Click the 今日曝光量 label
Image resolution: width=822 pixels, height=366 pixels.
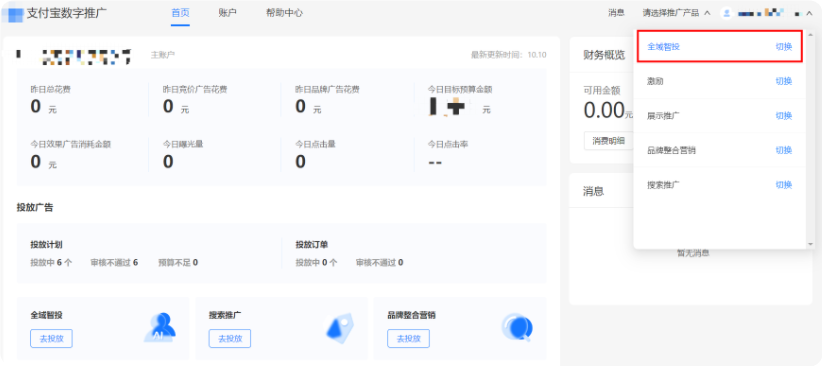[x=183, y=144]
